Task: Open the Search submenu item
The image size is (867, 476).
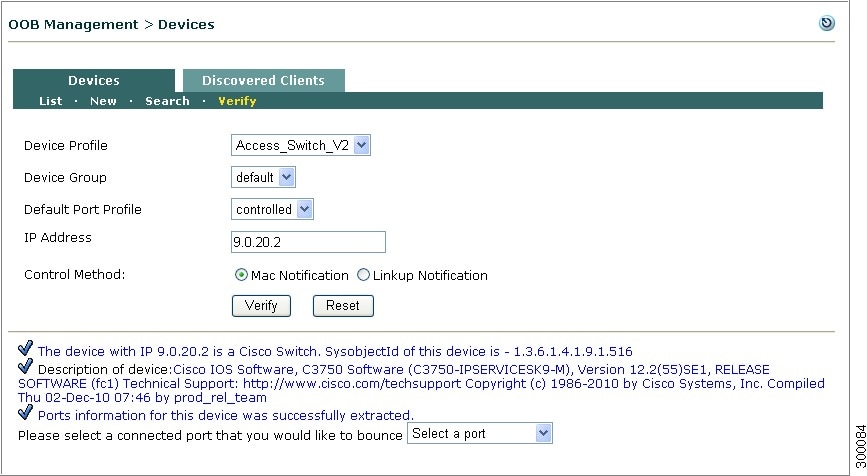Action: point(167,101)
